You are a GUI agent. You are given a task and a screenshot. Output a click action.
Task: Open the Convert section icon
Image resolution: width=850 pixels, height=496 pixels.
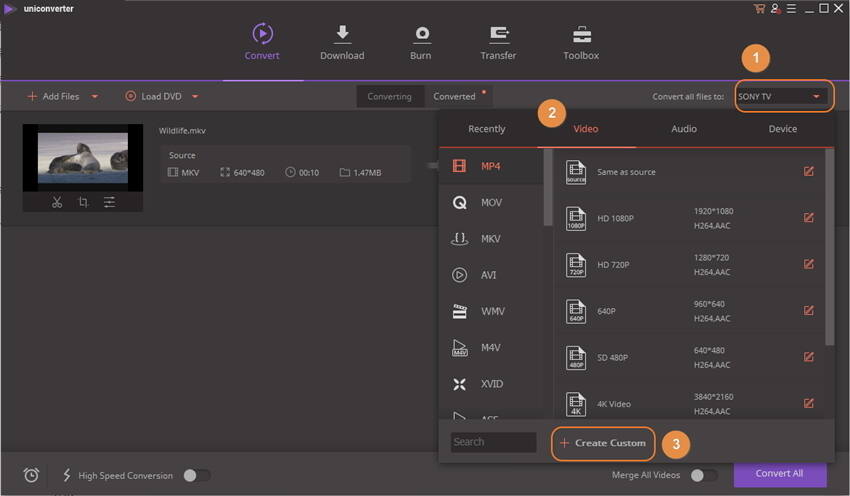(262, 34)
